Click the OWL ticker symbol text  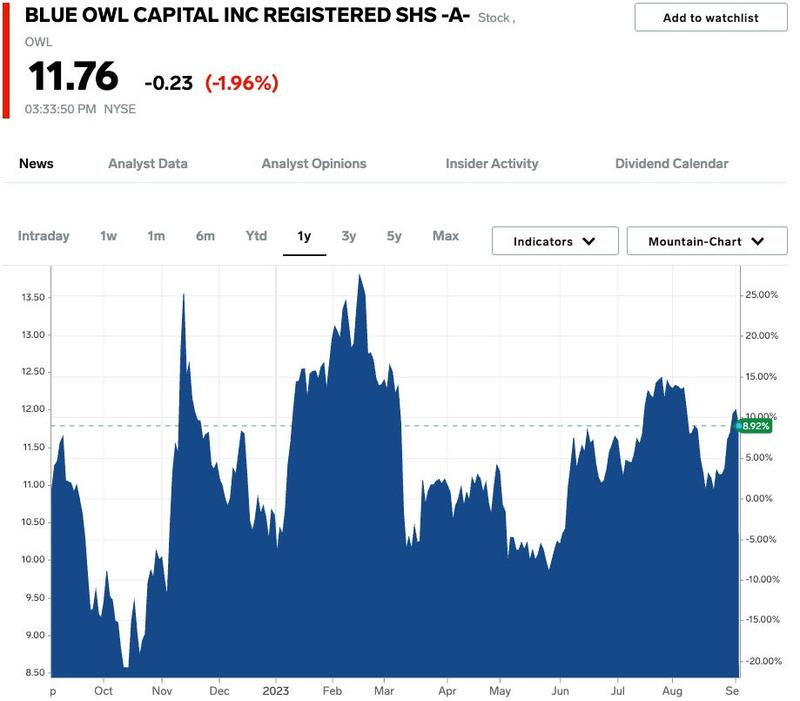[38, 42]
